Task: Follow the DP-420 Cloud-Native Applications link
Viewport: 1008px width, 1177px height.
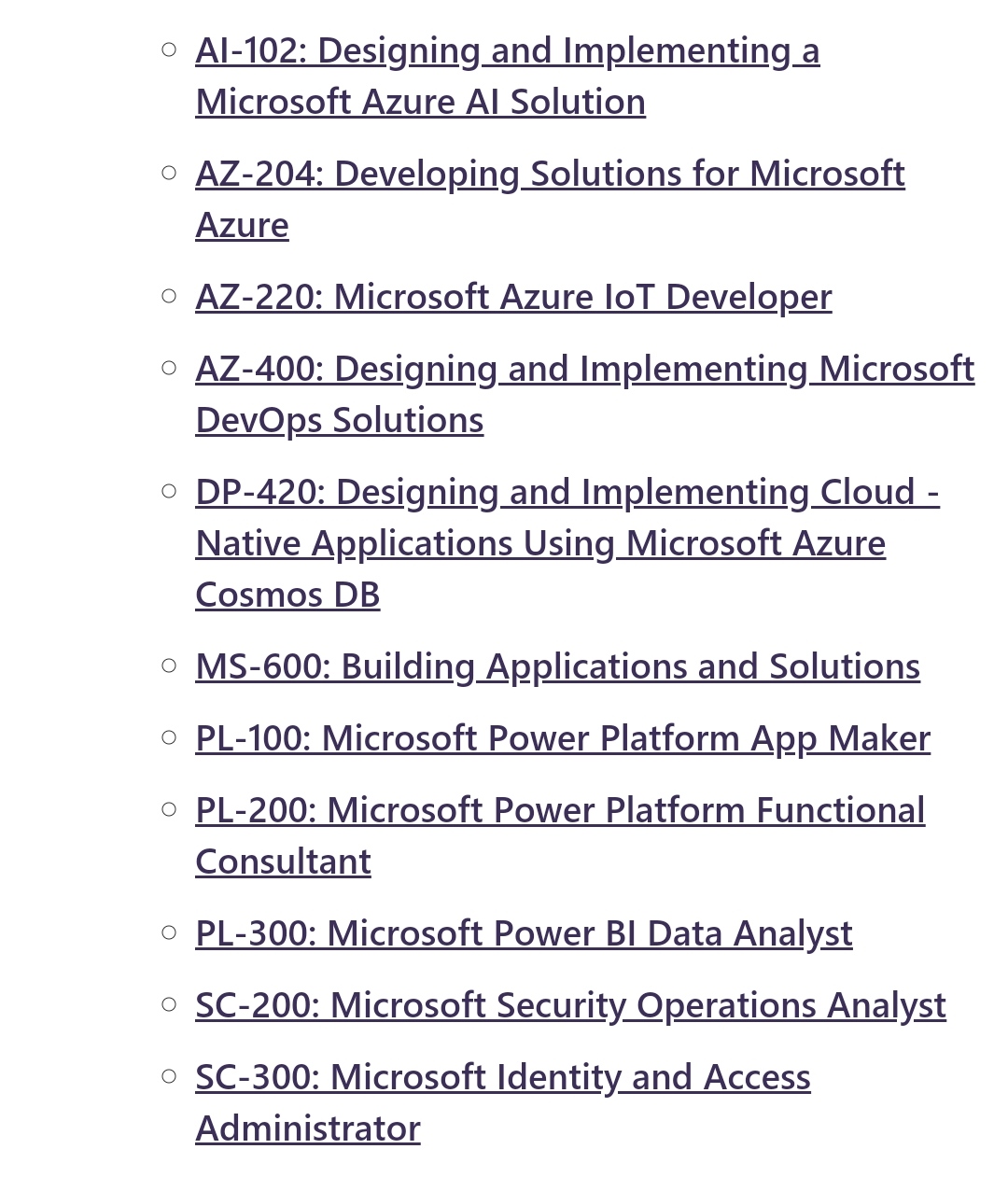Action: [567, 543]
